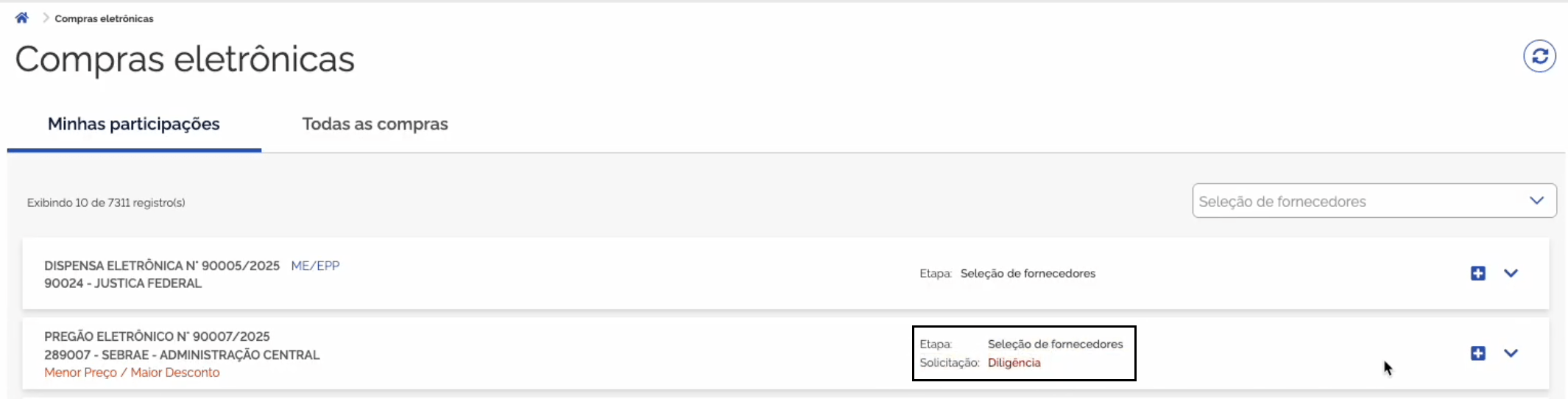Click the Menor Preço / Maior Desconto label
This screenshot has width=1568, height=399.
pos(132,372)
